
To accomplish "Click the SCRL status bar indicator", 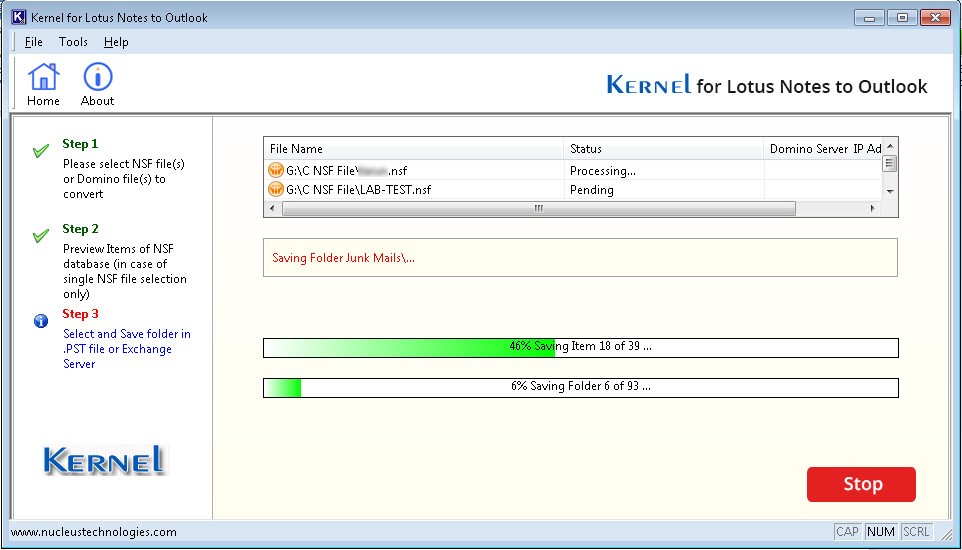I will [x=916, y=532].
